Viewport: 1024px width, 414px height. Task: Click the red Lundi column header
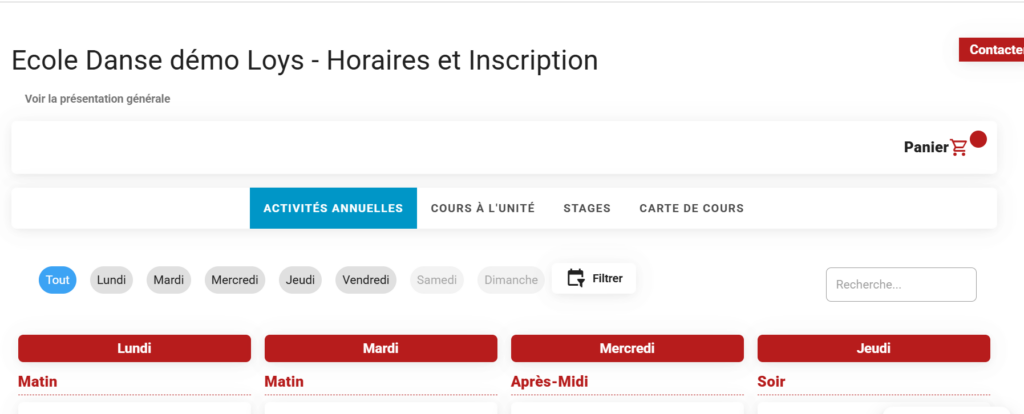click(x=134, y=348)
